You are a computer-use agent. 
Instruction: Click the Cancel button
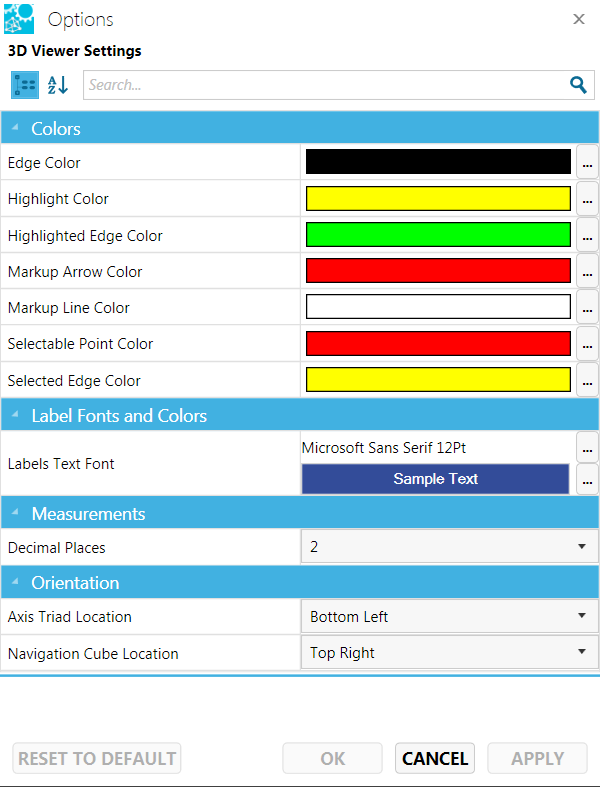435,759
